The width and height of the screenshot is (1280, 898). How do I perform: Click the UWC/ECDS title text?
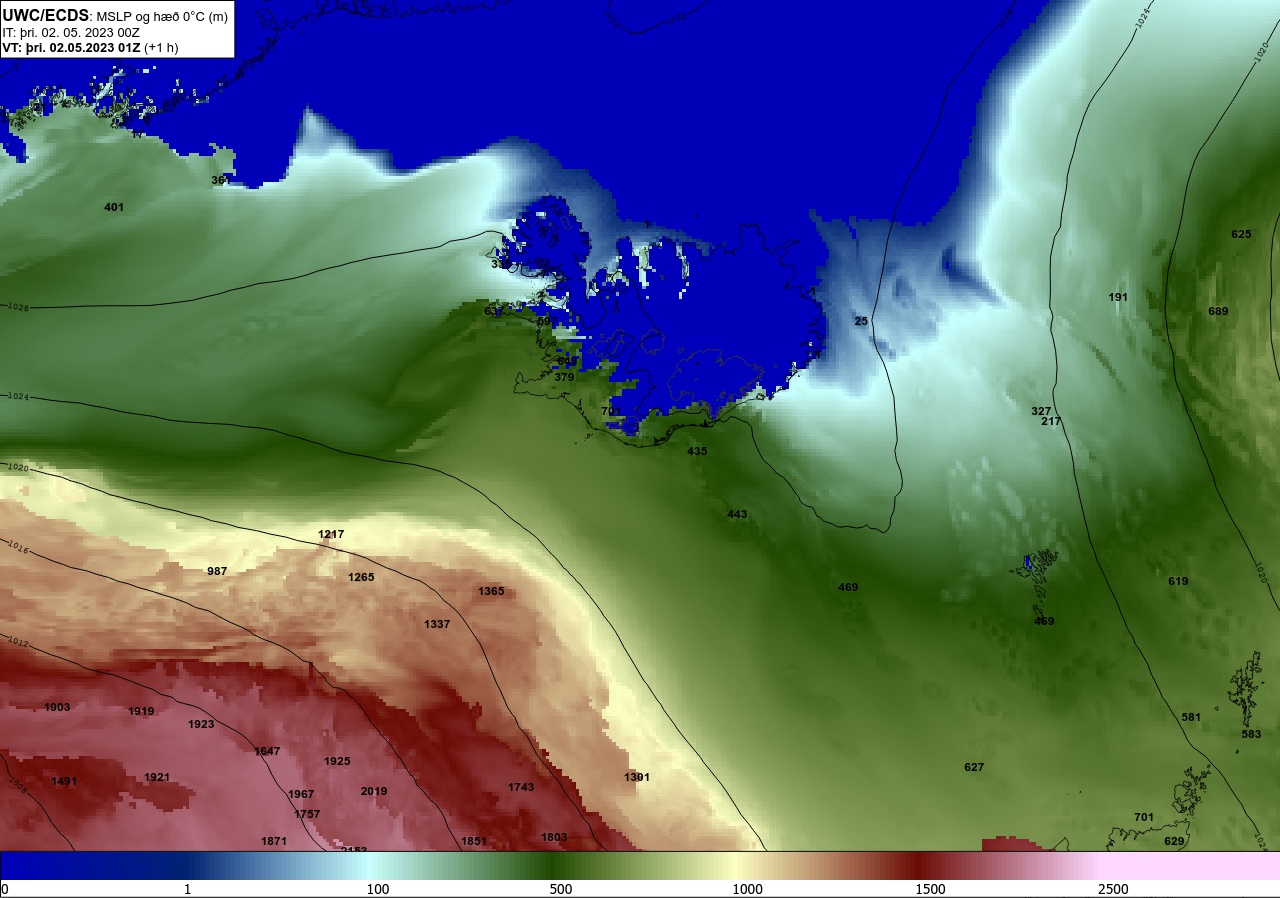pyautogui.click(x=46, y=16)
